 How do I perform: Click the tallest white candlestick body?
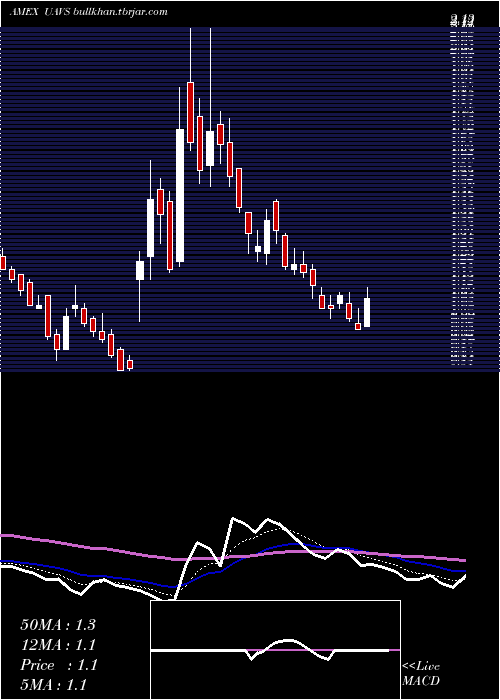(180, 196)
